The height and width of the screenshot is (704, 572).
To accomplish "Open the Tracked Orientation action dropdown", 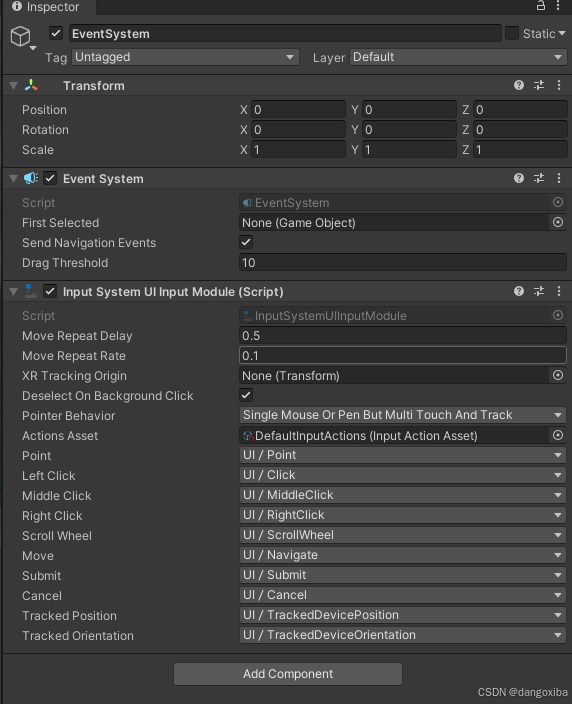I will [x=403, y=635].
